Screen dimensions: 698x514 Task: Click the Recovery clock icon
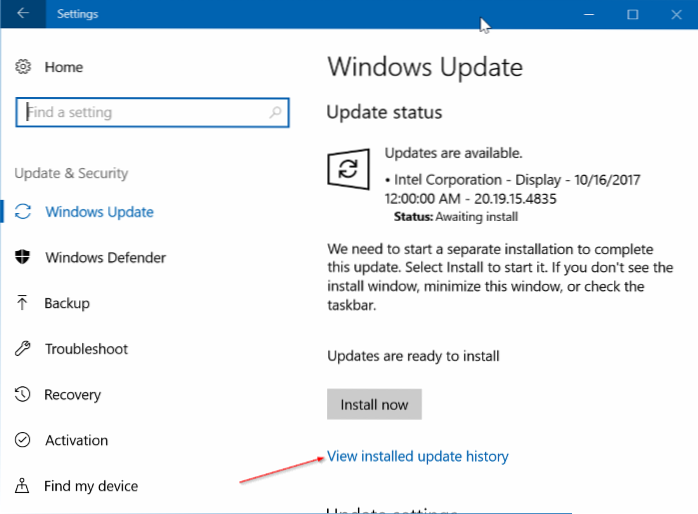coord(23,395)
